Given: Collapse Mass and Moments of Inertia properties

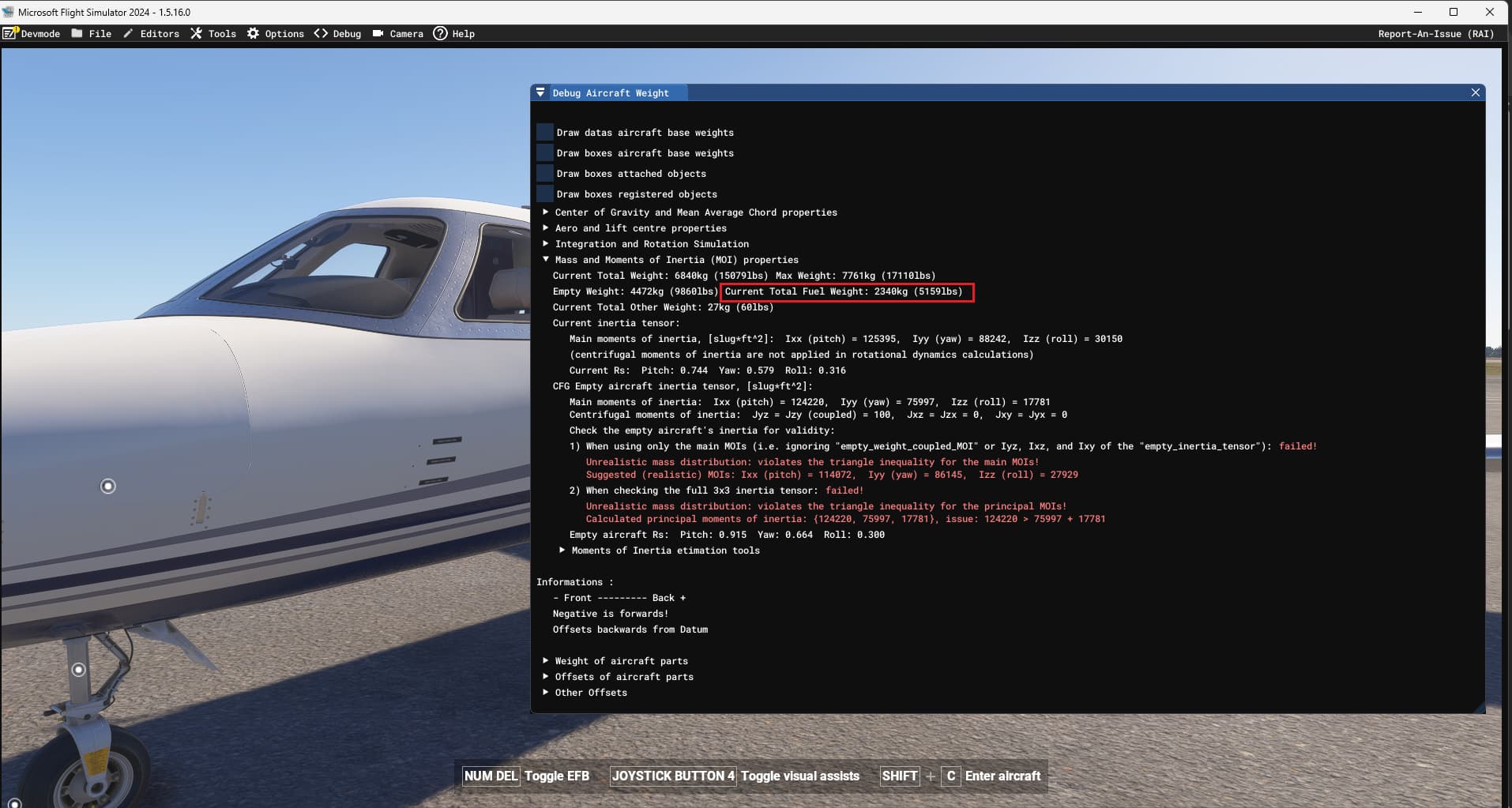Looking at the screenshot, I should 545,259.
